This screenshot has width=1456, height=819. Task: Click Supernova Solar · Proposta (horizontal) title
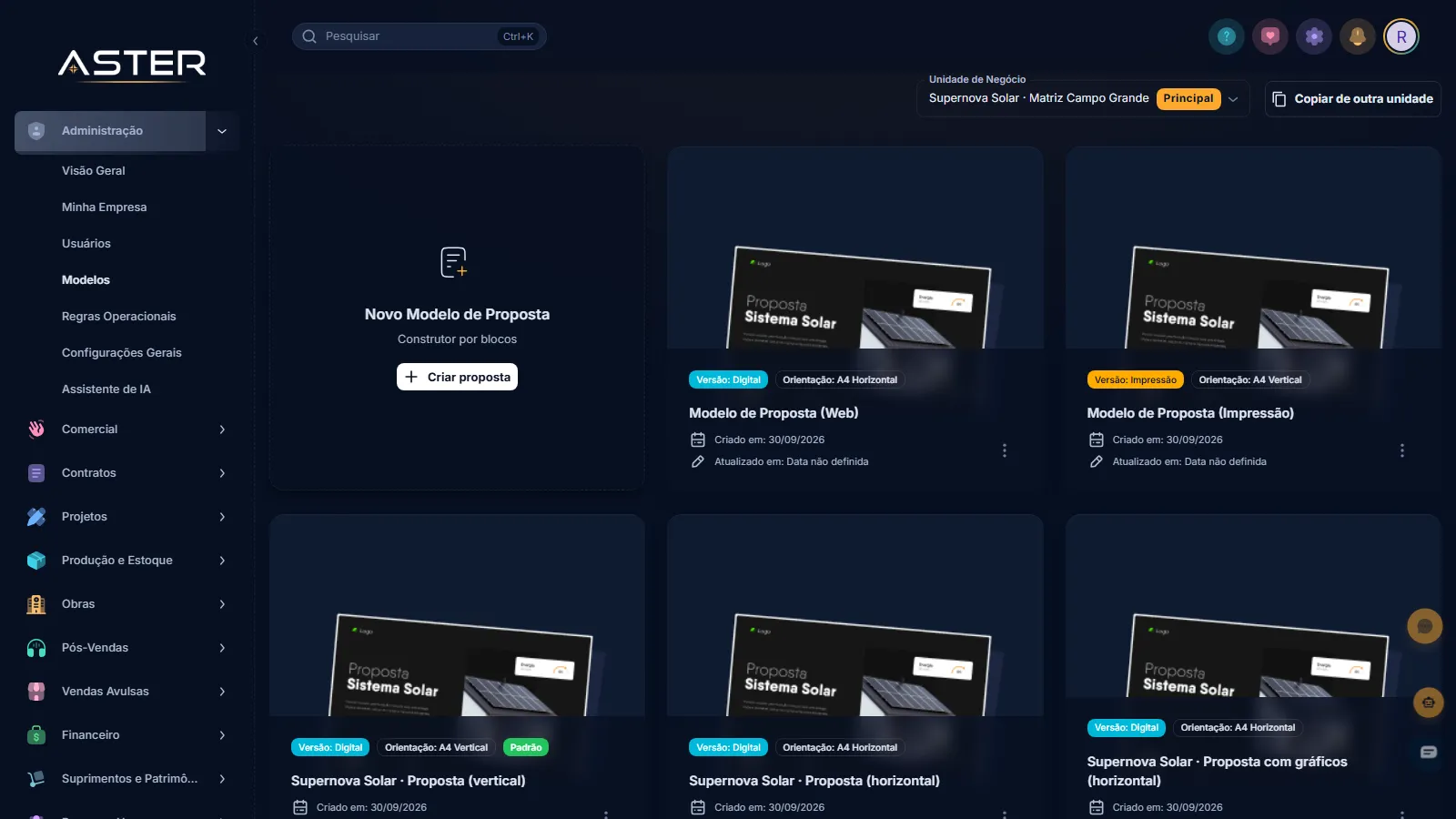(x=814, y=781)
